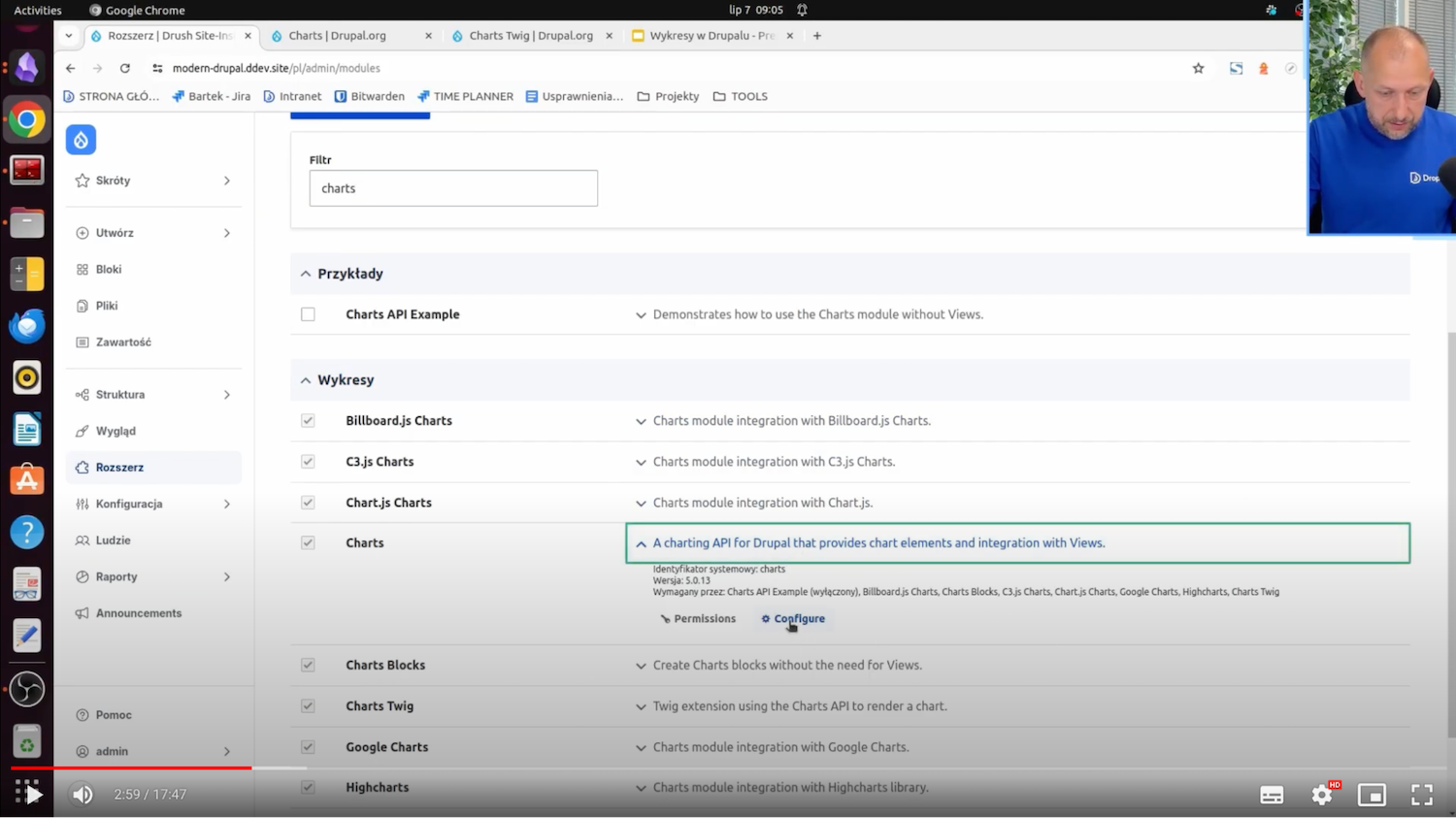Click the page vertical scrollbar
The width and height of the screenshot is (1456, 818).
point(1451,534)
